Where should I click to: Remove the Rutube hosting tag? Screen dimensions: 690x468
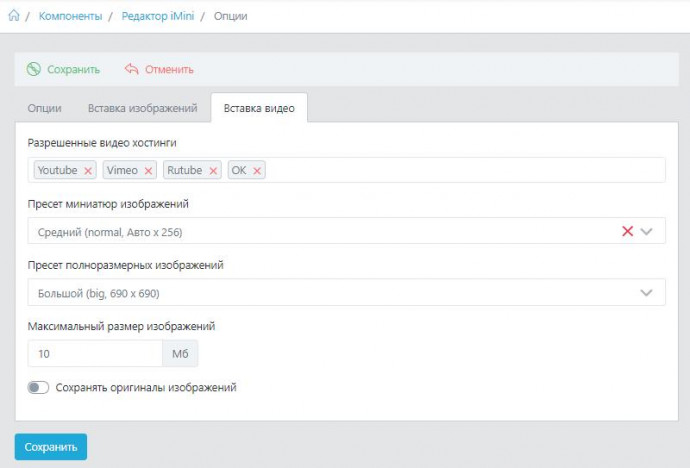tap(213, 171)
